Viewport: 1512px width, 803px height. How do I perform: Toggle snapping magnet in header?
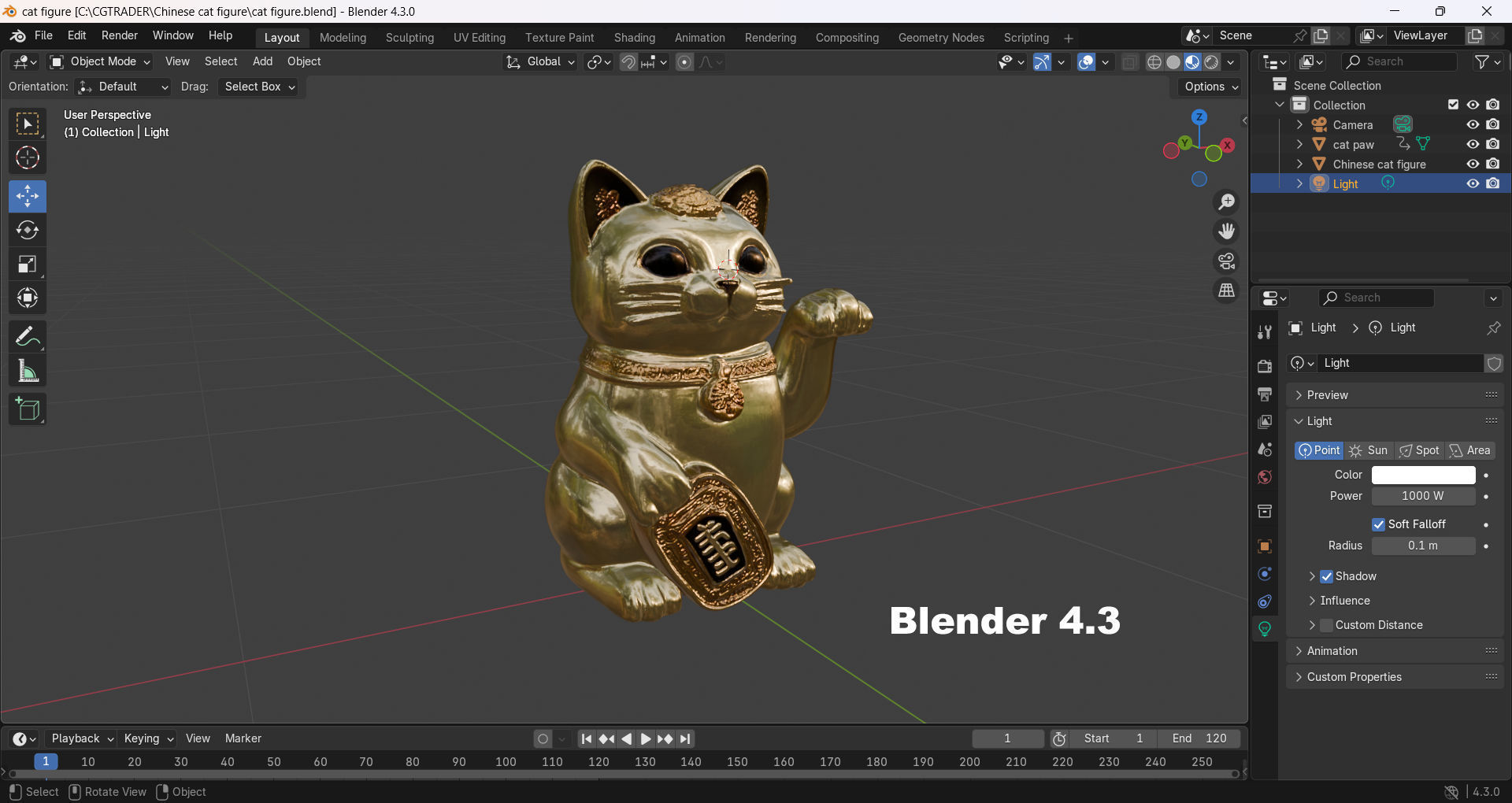point(628,62)
